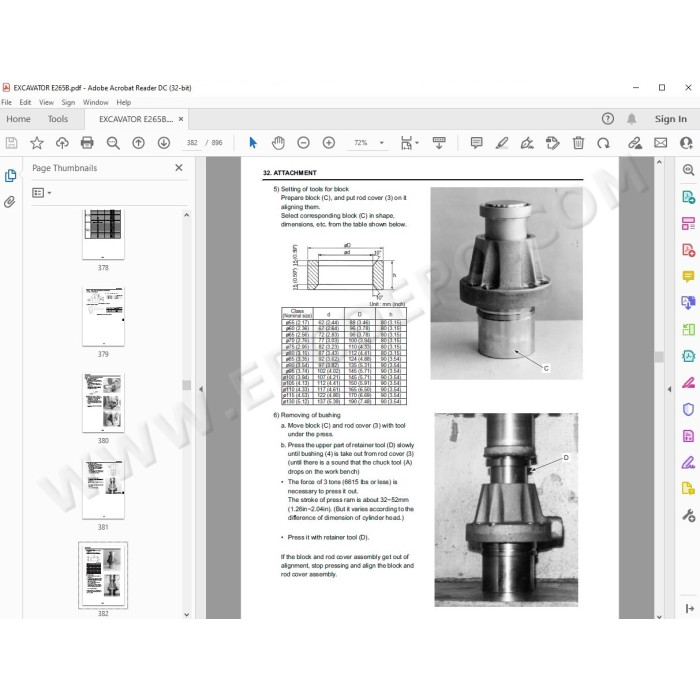Image resolution: width=700 pixels, height=700 pixels.
Task: Open the File menu
Action: point(7,102)
